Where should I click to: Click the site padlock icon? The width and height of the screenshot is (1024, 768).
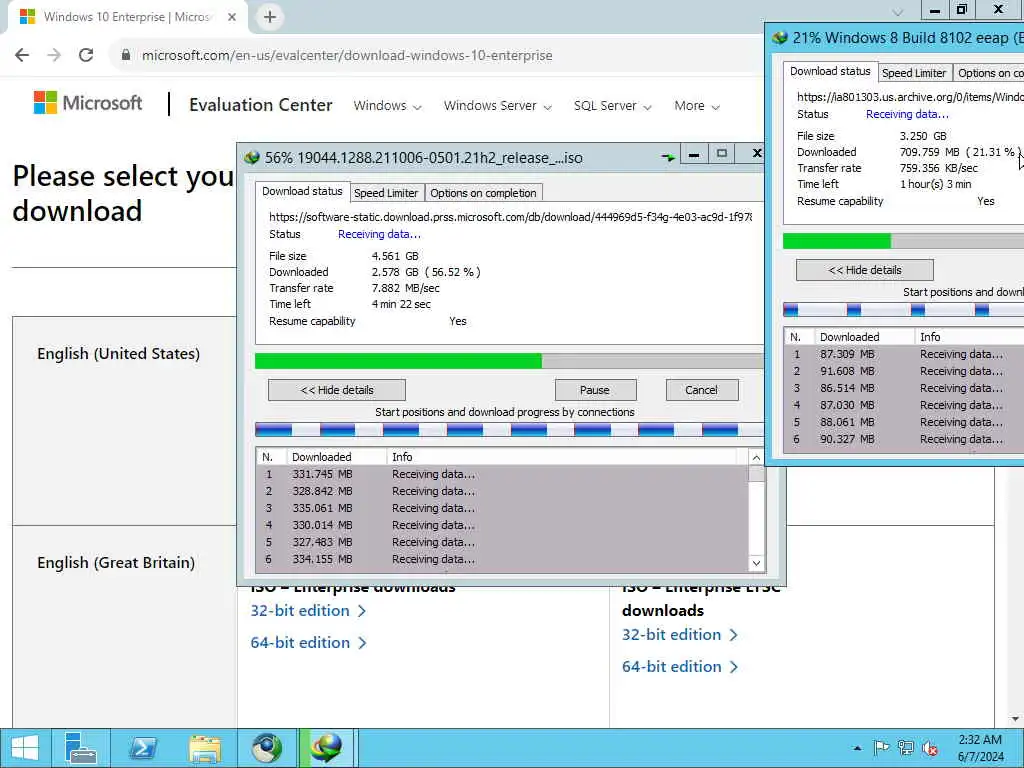(x=126, y=56)
